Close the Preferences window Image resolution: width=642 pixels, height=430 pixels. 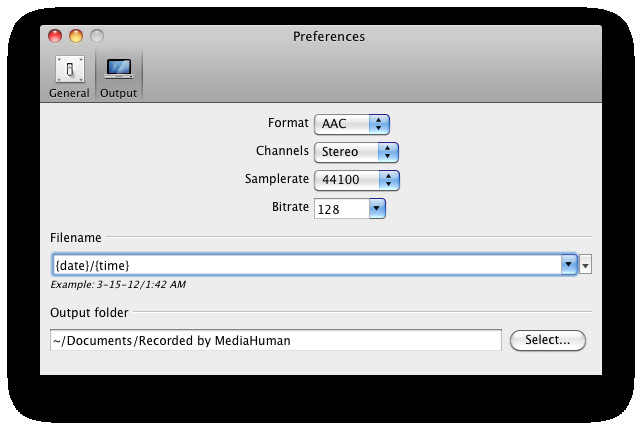pyautogui.click(x=56, y=37)
